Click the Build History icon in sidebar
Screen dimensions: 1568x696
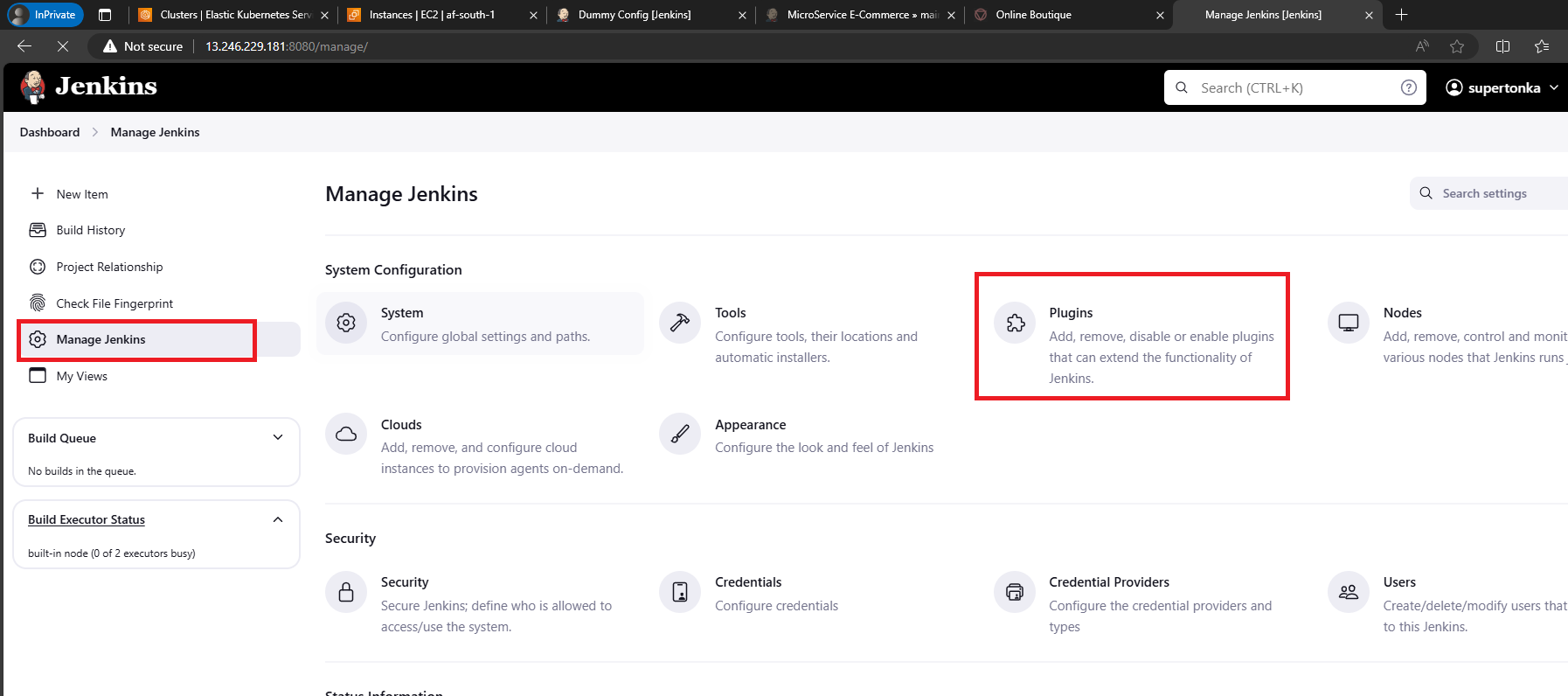pyautogui.click(x=38, y=230)
